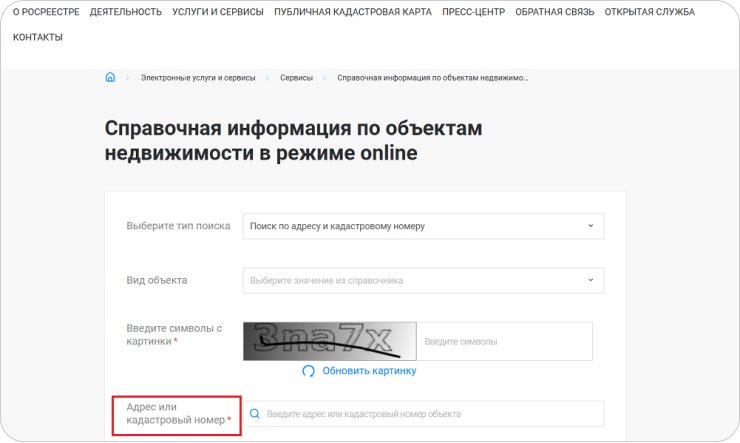Screen dimensions: 740x443
Task: Click the home icon in breadcrumbs
Action: [x=110, y=77]
